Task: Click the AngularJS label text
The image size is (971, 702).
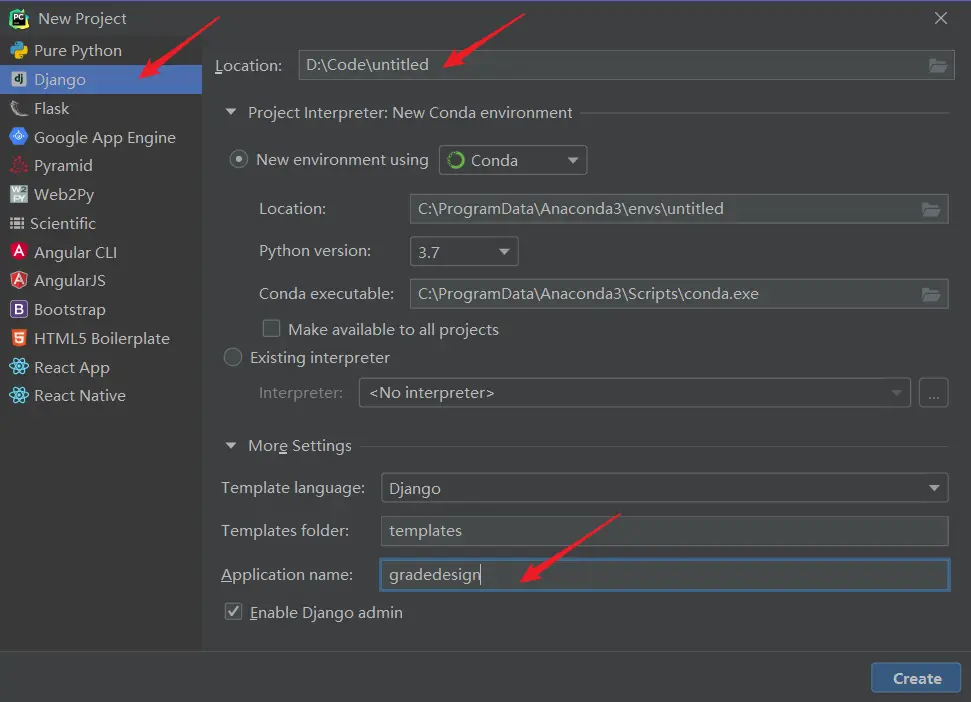Action: [69, 281]
